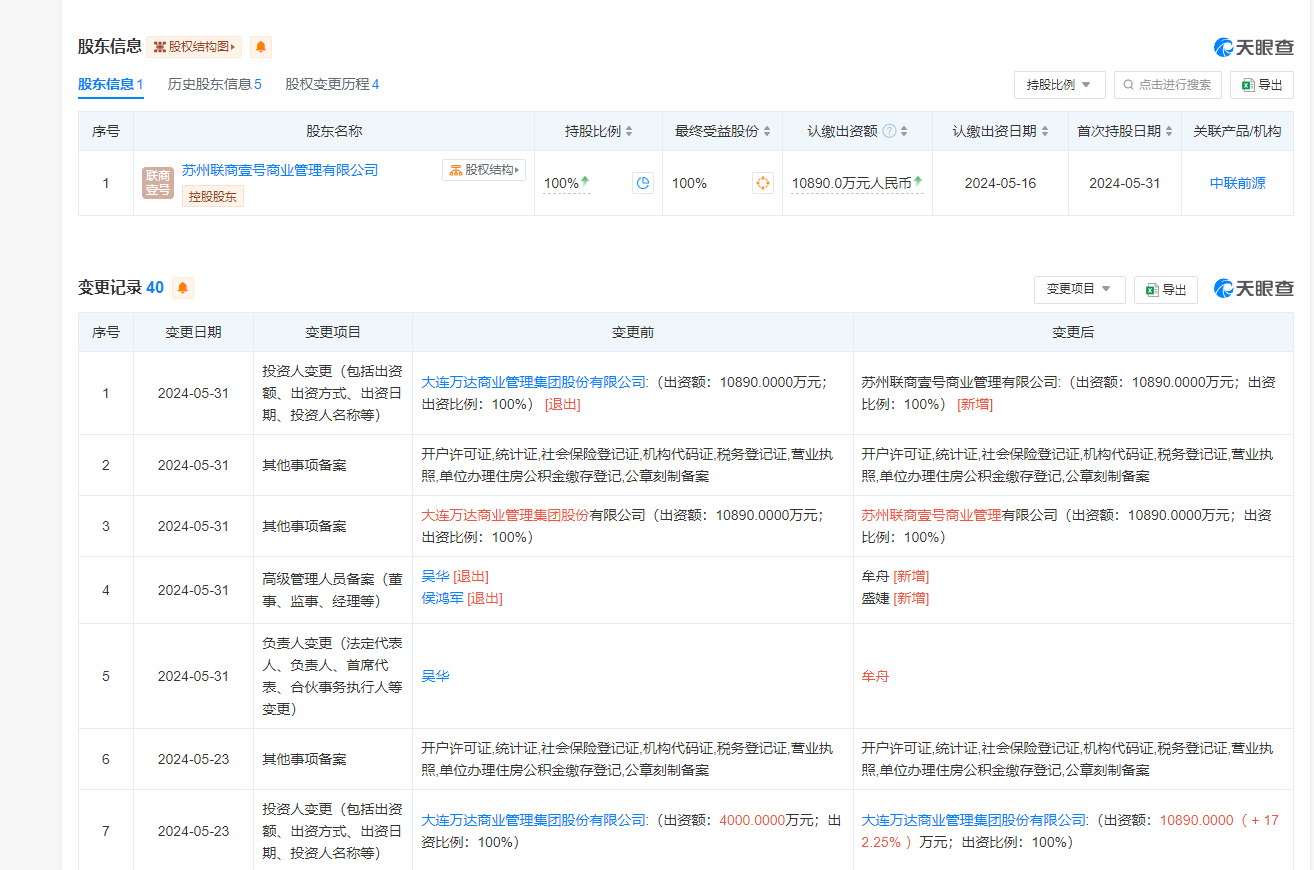Image resolution: width=1314 pixels, height=870 pixels.
Task: Click the 点击进行搜索 search field
Action: [x=1168, y=85]
